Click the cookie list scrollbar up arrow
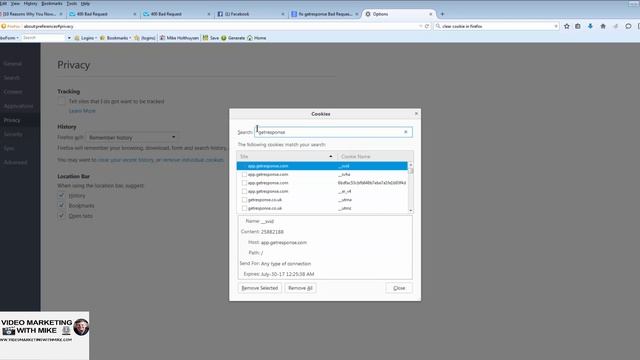 point(411,164)
